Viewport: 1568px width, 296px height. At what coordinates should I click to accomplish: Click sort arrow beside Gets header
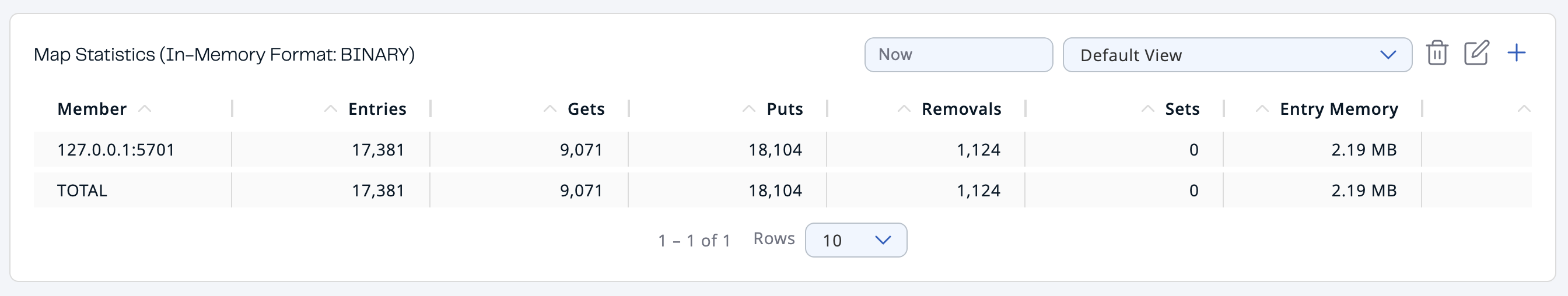tap(549, 109)
